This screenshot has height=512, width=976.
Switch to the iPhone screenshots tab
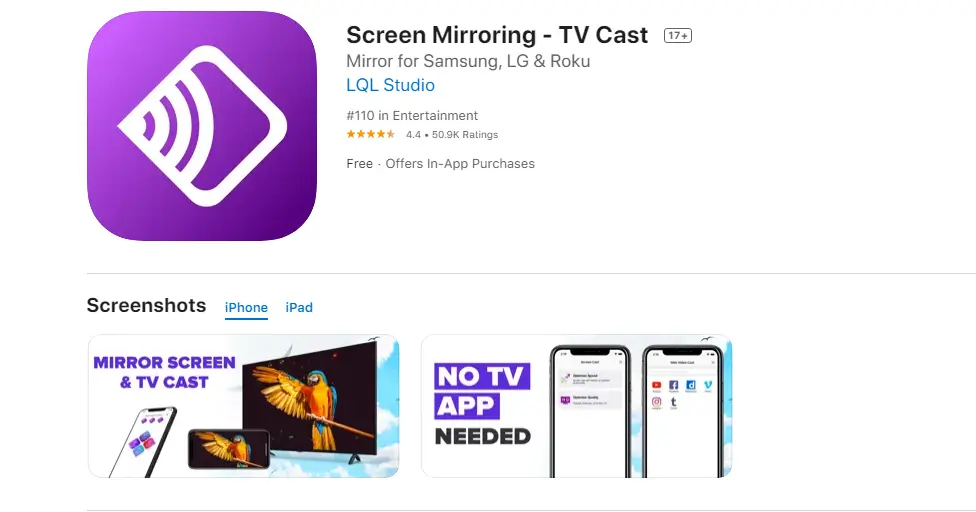(x=246, y=307)
